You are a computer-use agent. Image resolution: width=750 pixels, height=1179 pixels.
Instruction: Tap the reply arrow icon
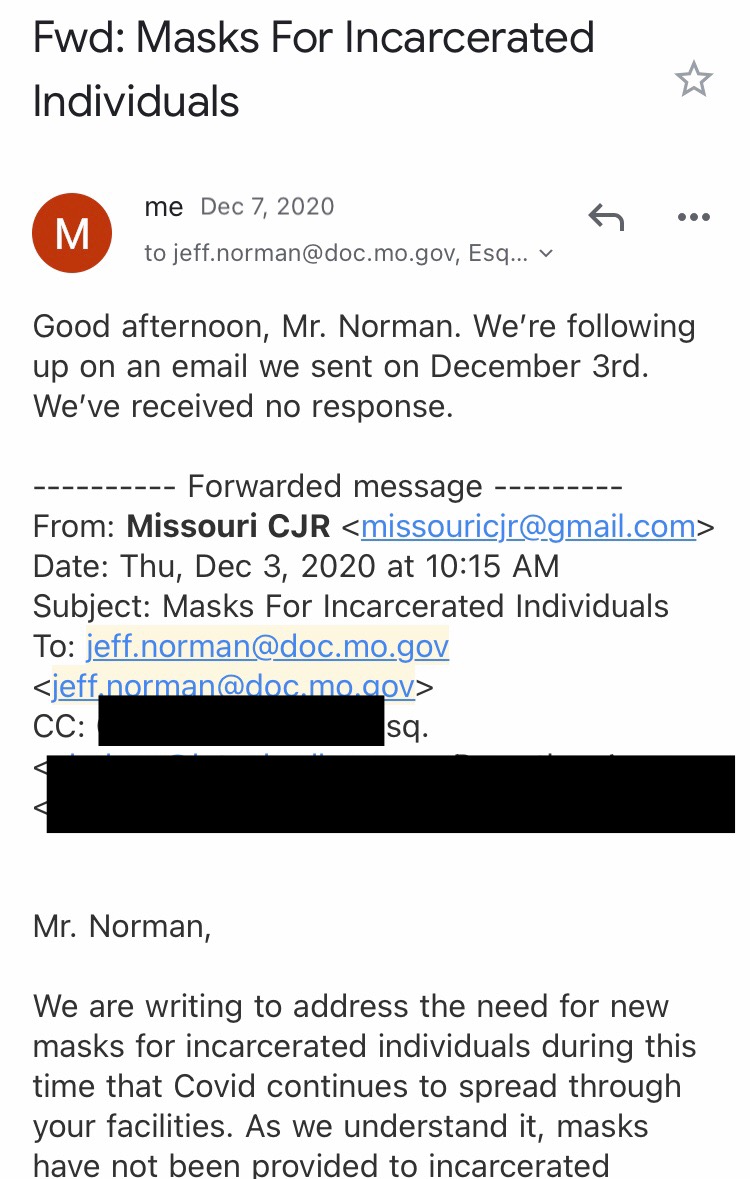point(606,217)
